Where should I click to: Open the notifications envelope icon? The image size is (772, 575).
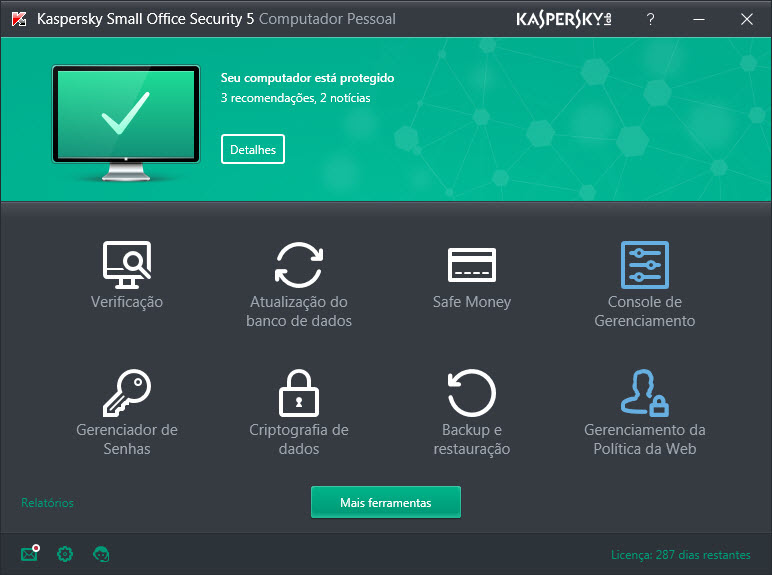(x=30, y=553)
